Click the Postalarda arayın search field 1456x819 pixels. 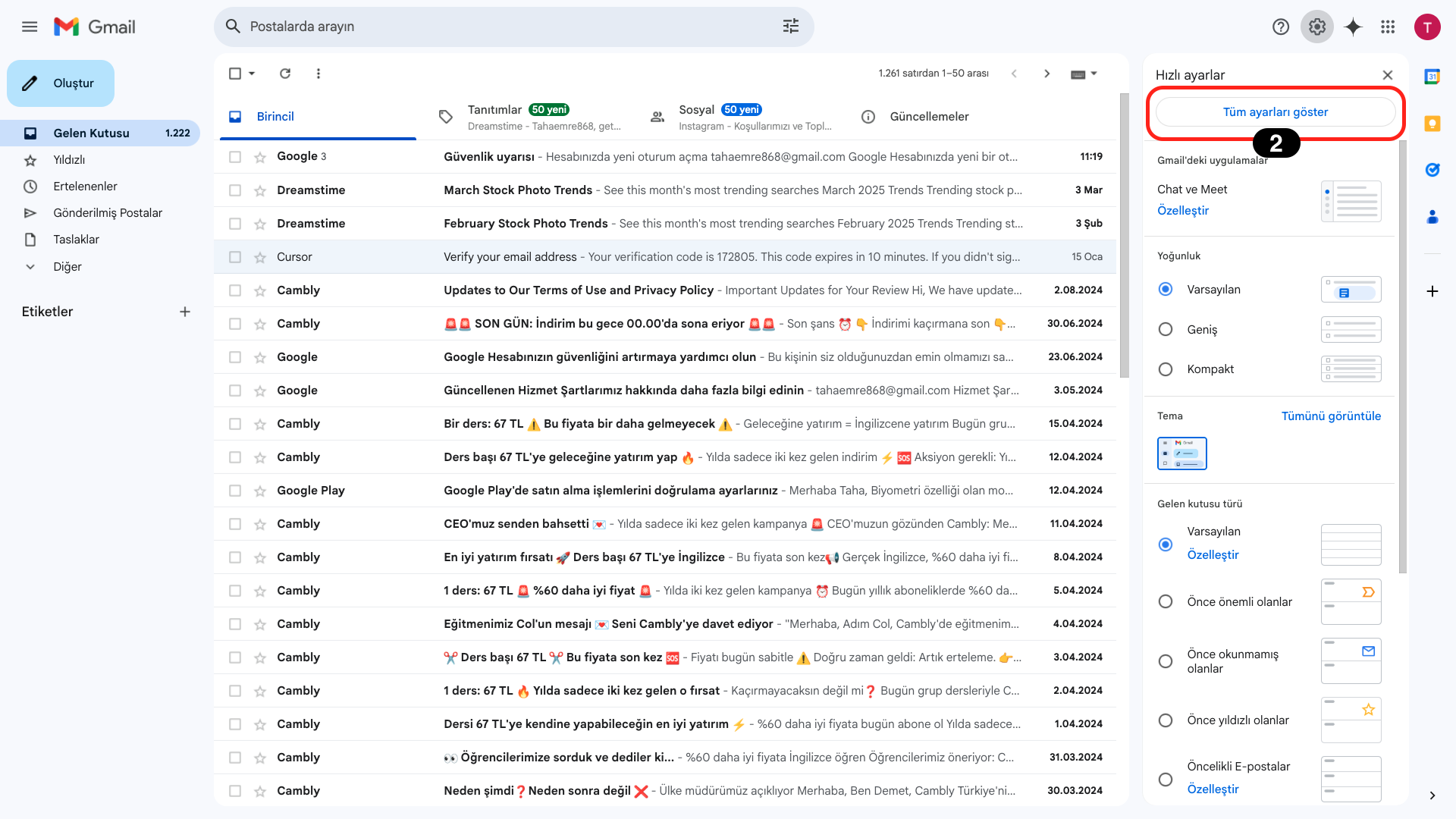tap(514, 27)
